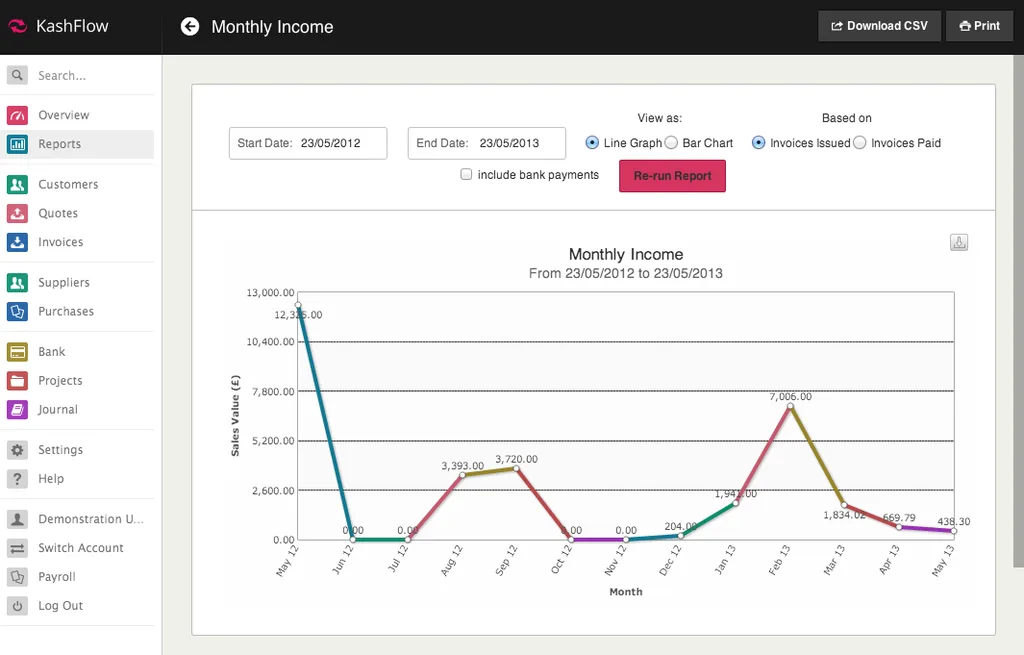Enable include bank payments checkbox
The image size is (1024, 655).
pos(466,174)
